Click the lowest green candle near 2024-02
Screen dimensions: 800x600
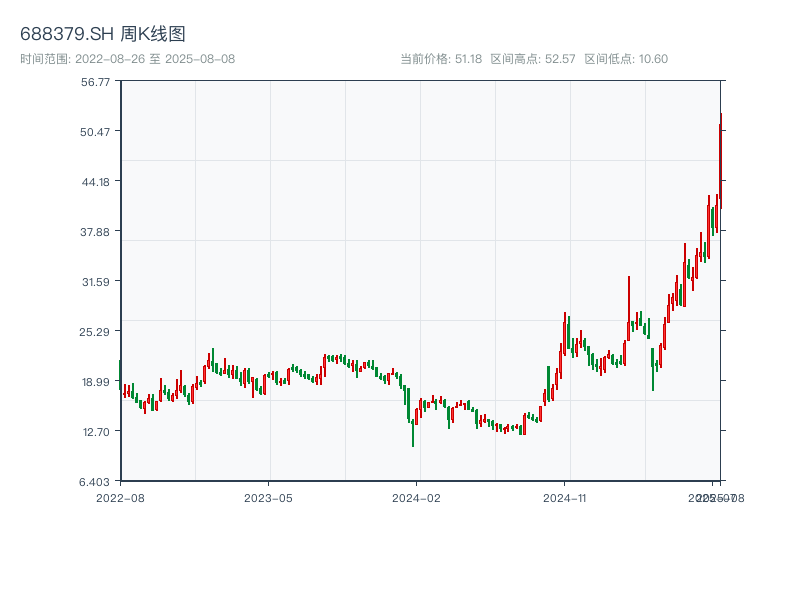click(413, 430)
